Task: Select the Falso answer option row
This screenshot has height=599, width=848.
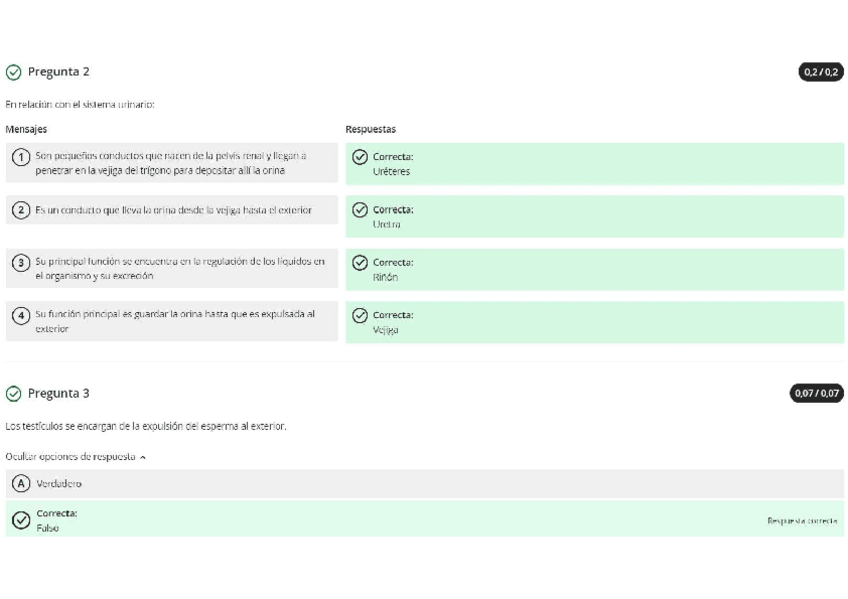Action: point(400,520)
